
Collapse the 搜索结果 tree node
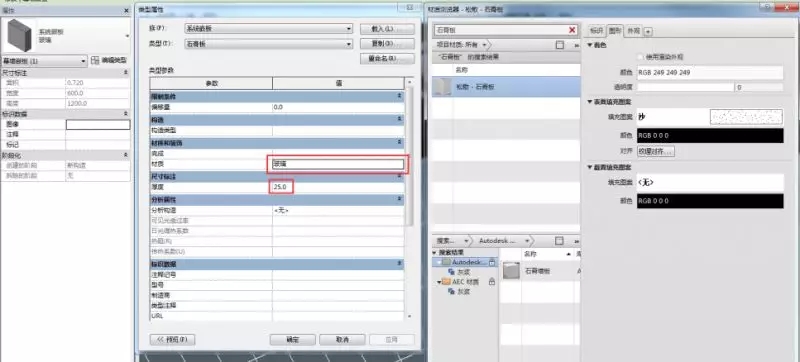435,253
